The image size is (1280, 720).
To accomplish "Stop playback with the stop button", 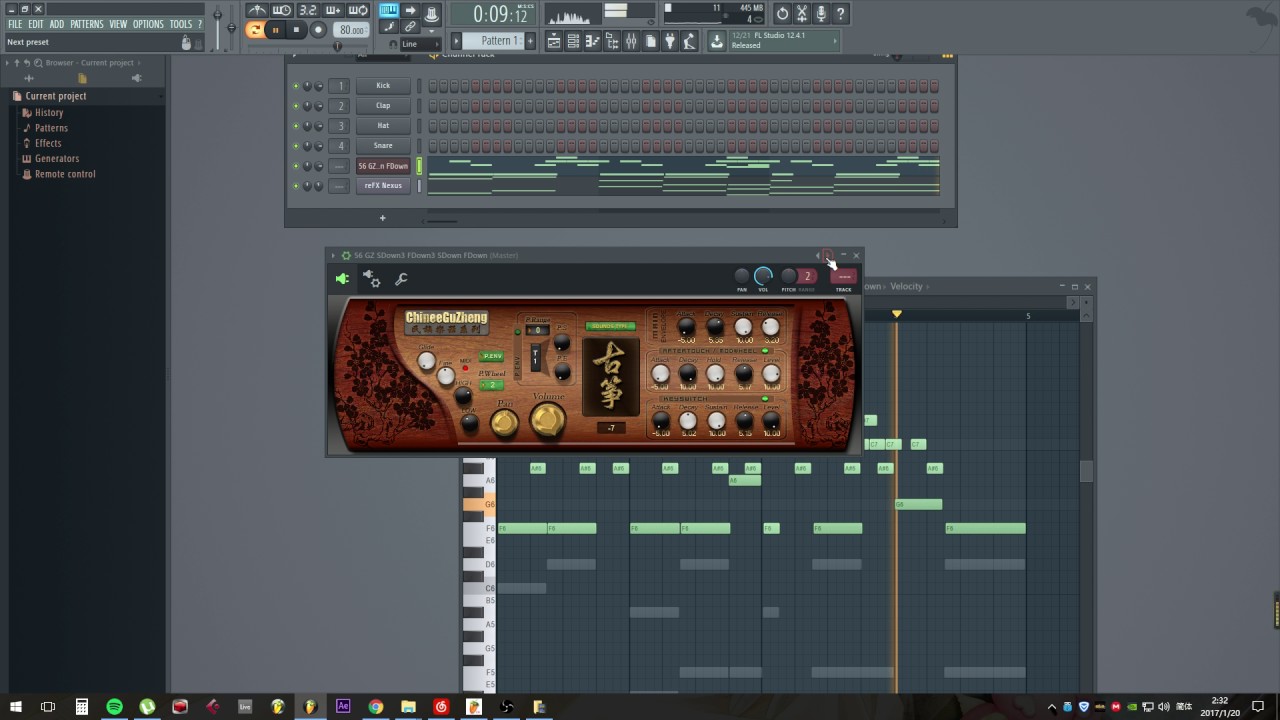I will click(x=296, y=30).
